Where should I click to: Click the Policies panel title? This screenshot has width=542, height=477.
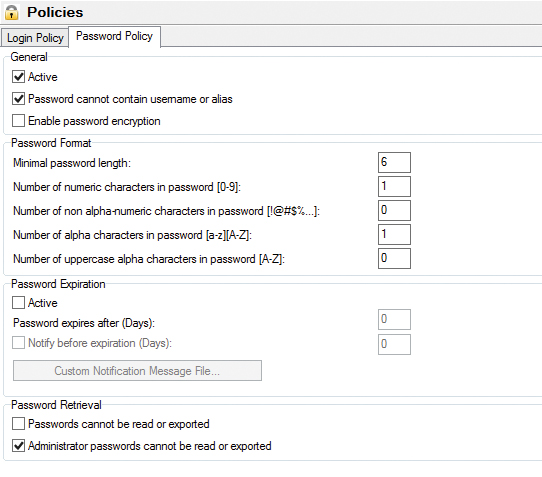(55, 12)
